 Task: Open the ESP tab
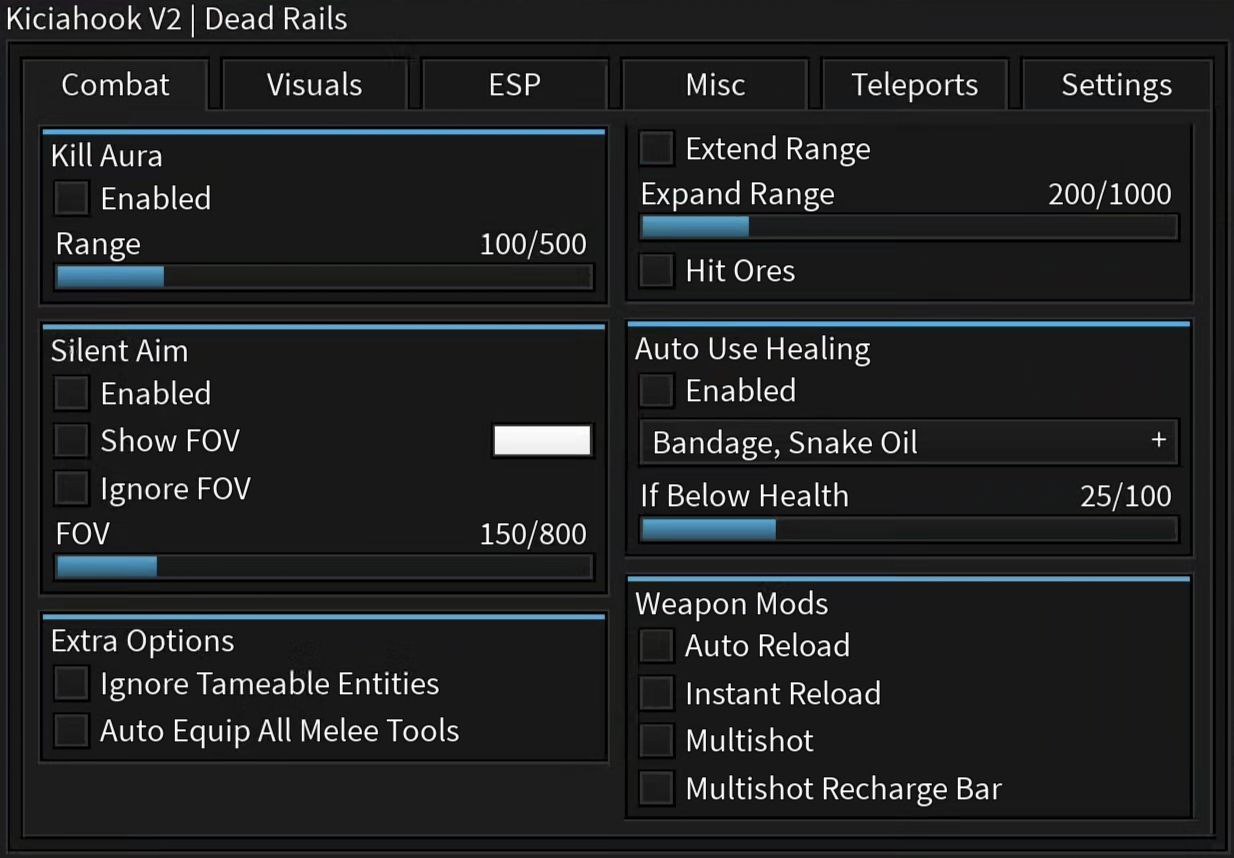tap(514, 85)
